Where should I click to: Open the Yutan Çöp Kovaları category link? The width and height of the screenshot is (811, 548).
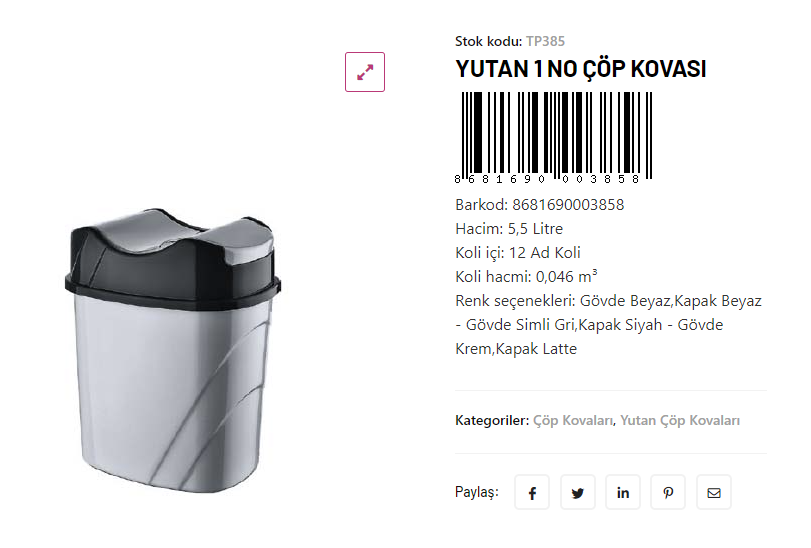(x=680, y=421)
